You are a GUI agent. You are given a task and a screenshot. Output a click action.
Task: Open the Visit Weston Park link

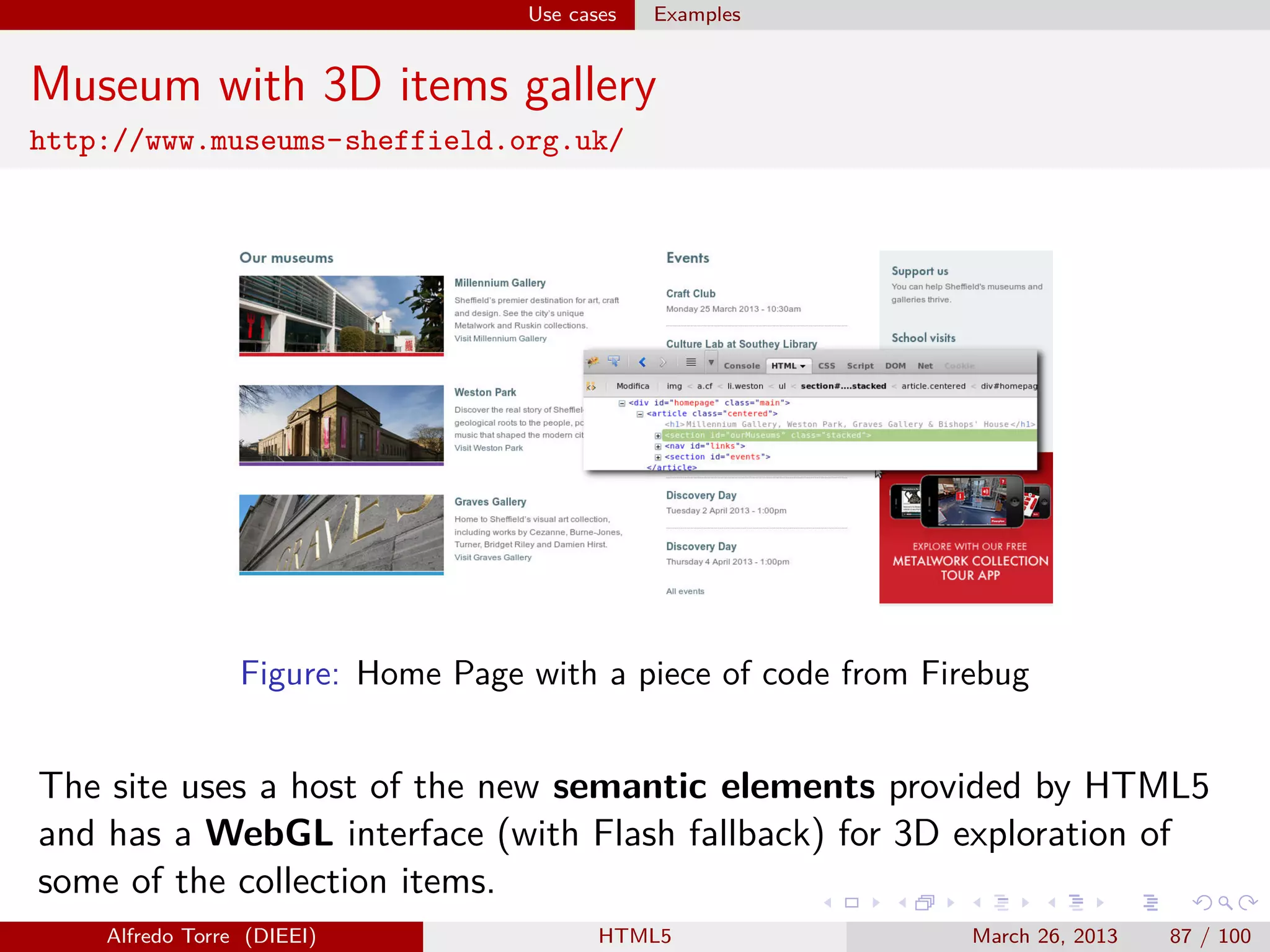pyautogui.click(x=489, y=448)
